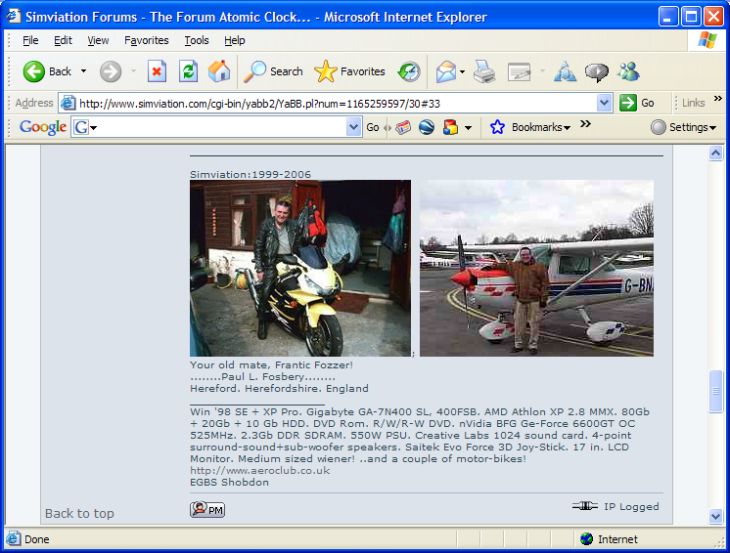Screen dimensions: 730x553
Task: Open the Tools menu
Action: click(196, 40)
